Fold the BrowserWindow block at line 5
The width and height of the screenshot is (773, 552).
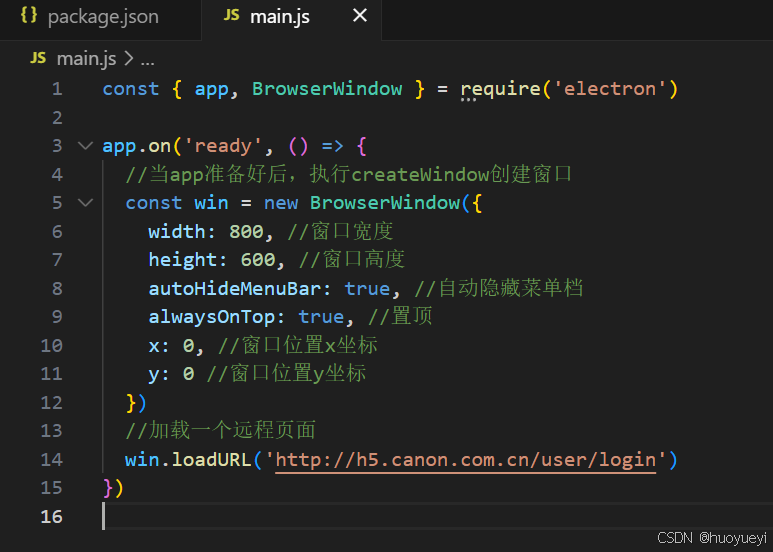(x=86, y=203)
